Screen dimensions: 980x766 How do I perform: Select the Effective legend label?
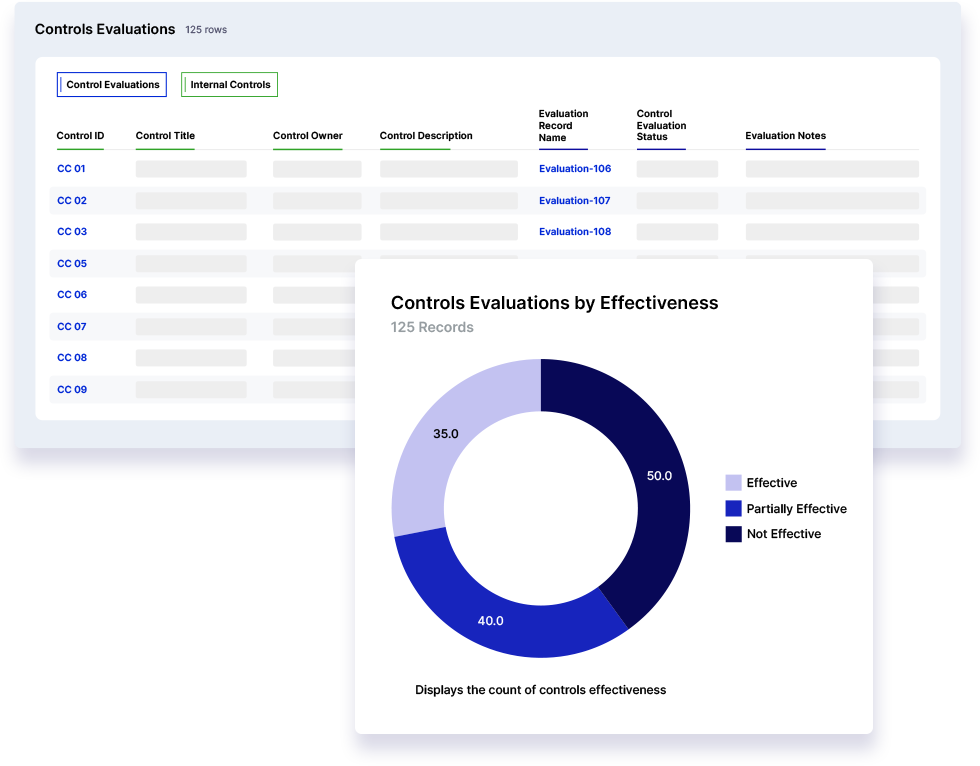(772, 483)
